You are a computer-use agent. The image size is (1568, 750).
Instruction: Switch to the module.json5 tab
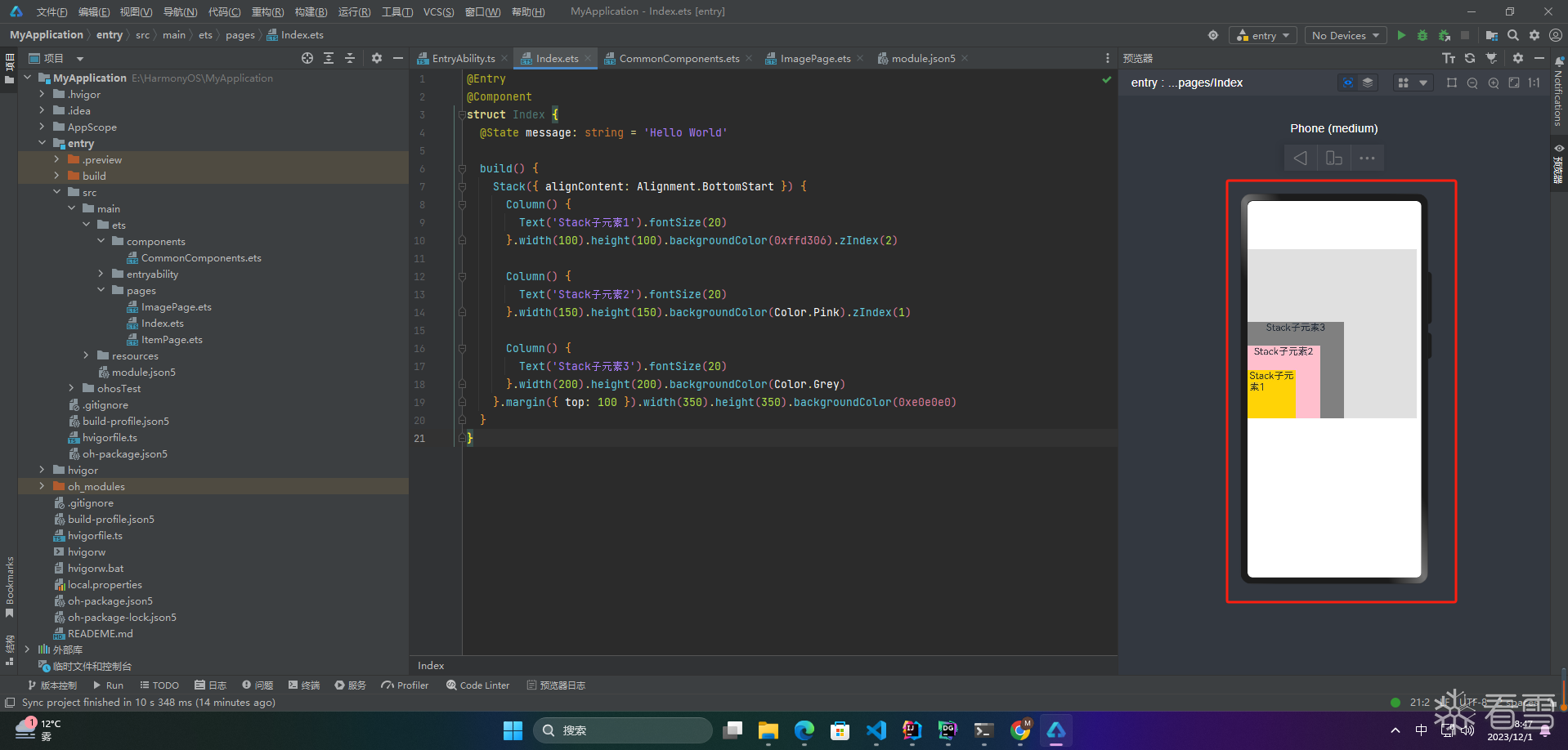pos(923,58)
